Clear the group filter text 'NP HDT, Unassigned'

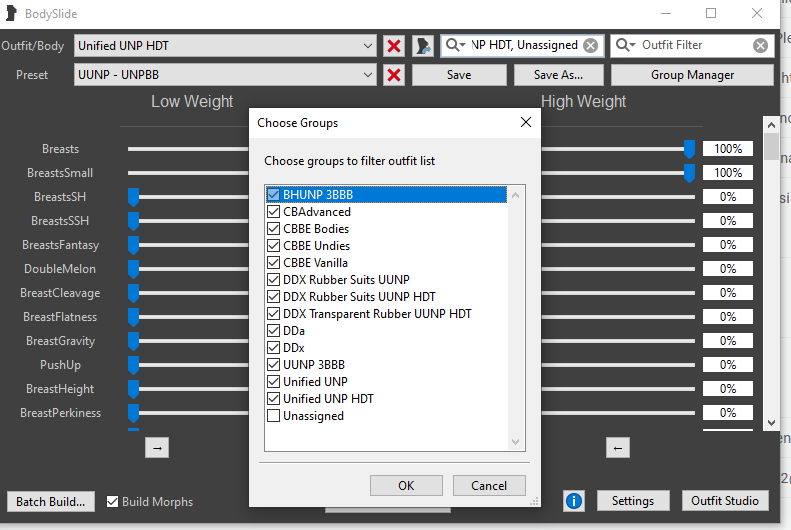(590, 46)
